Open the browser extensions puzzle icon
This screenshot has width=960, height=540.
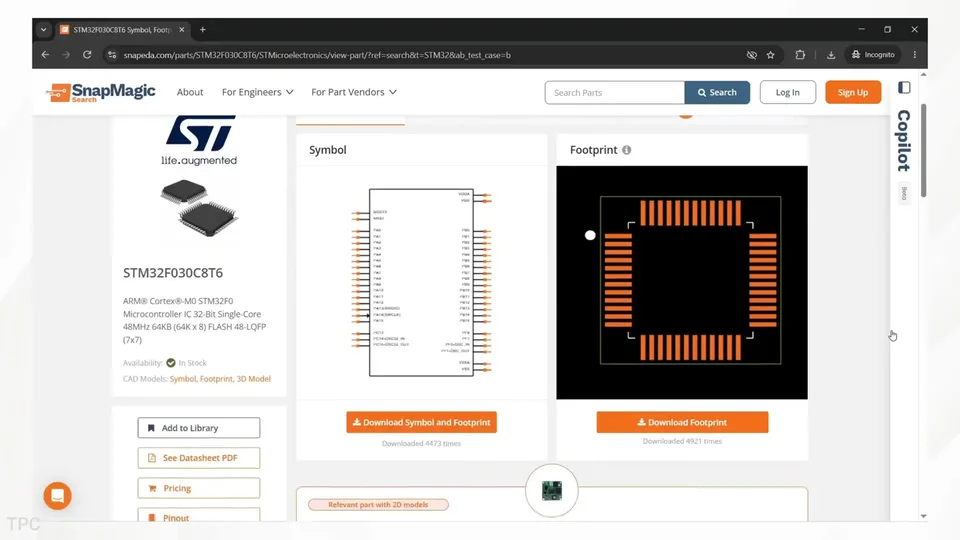click(800, 54)
